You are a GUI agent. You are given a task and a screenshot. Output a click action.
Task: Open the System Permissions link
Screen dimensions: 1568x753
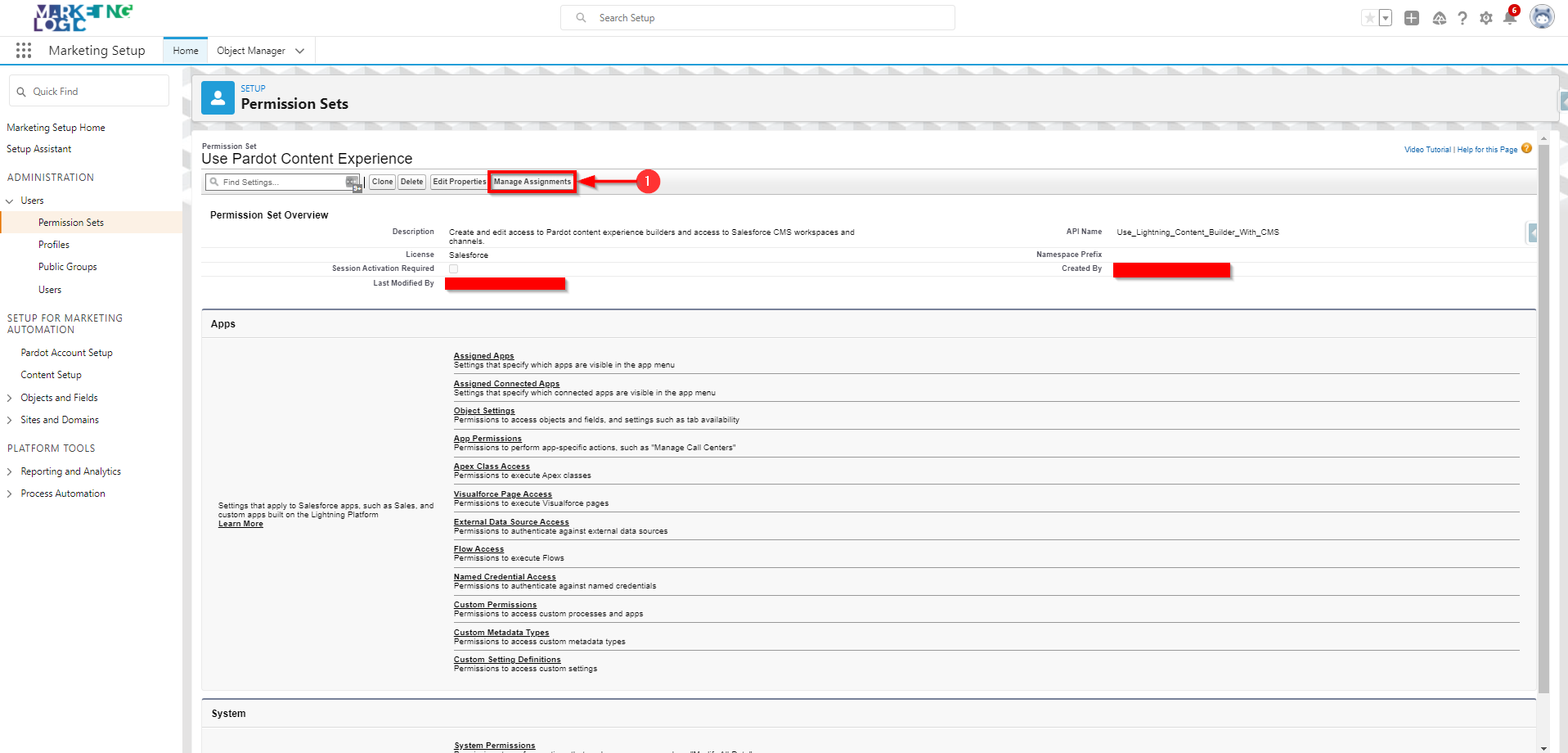pos(495,746)
